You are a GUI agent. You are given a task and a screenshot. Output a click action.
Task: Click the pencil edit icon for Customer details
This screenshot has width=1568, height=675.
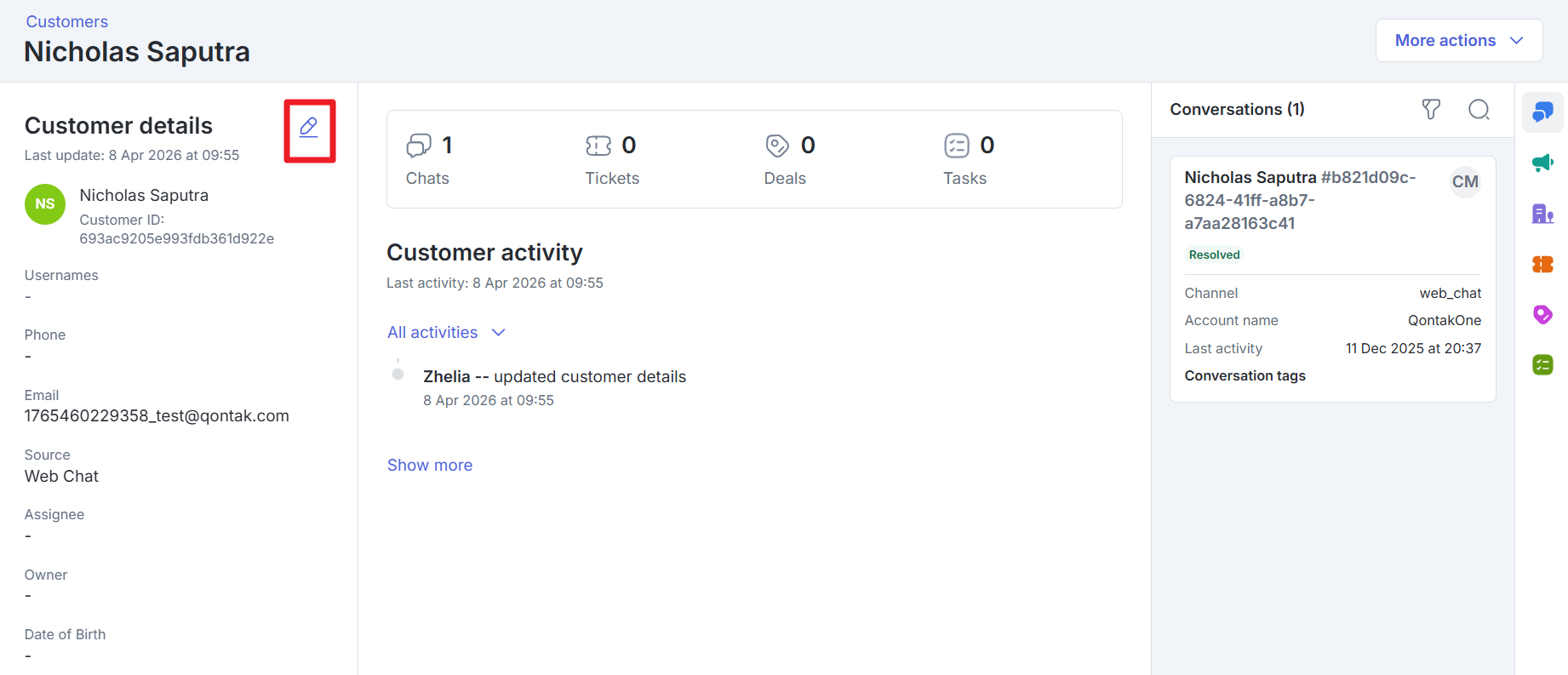tap(309, 129)
